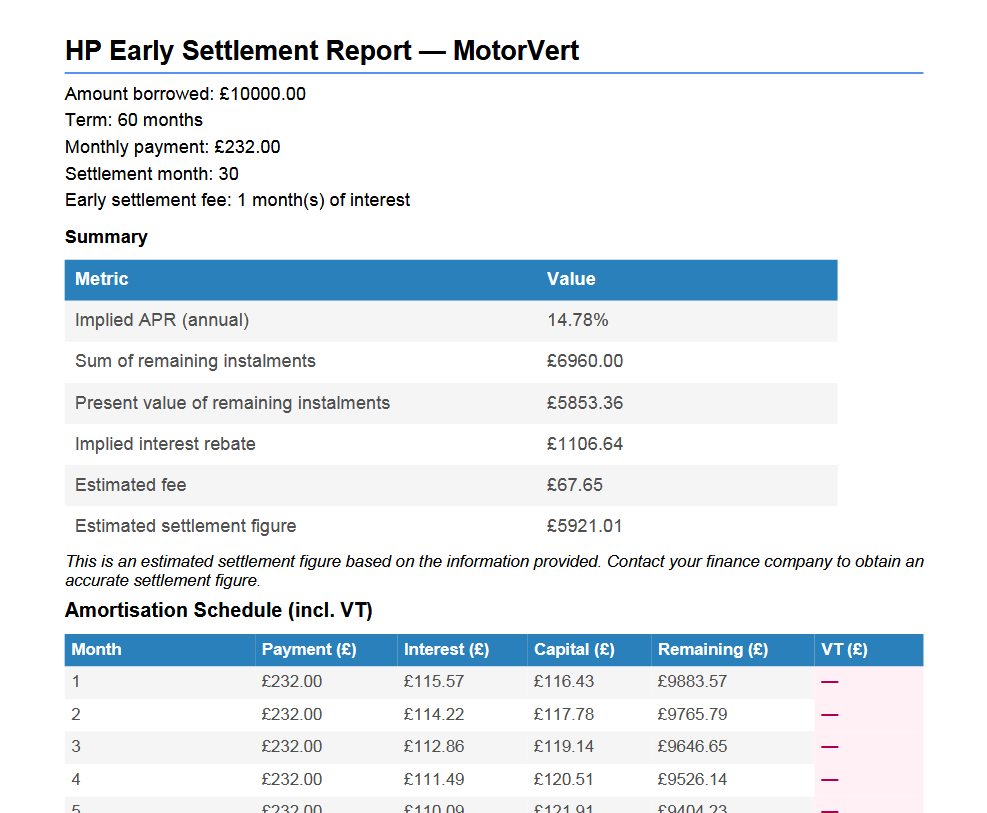Click the remaining balance £9765.79 in month 2
This screenshot has height=813, width=987.
click(691, 714)
